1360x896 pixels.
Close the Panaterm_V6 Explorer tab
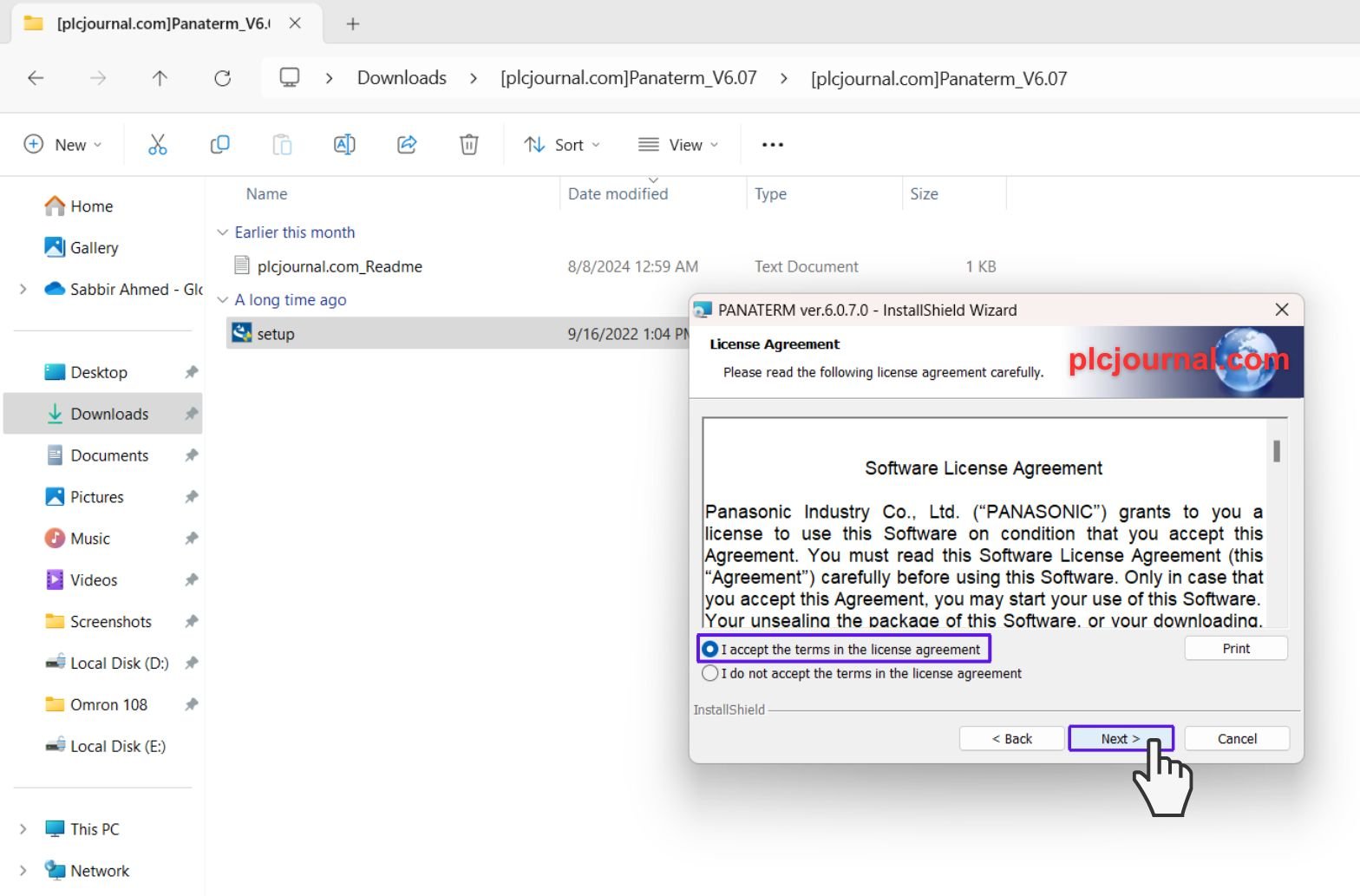point(295,23)
